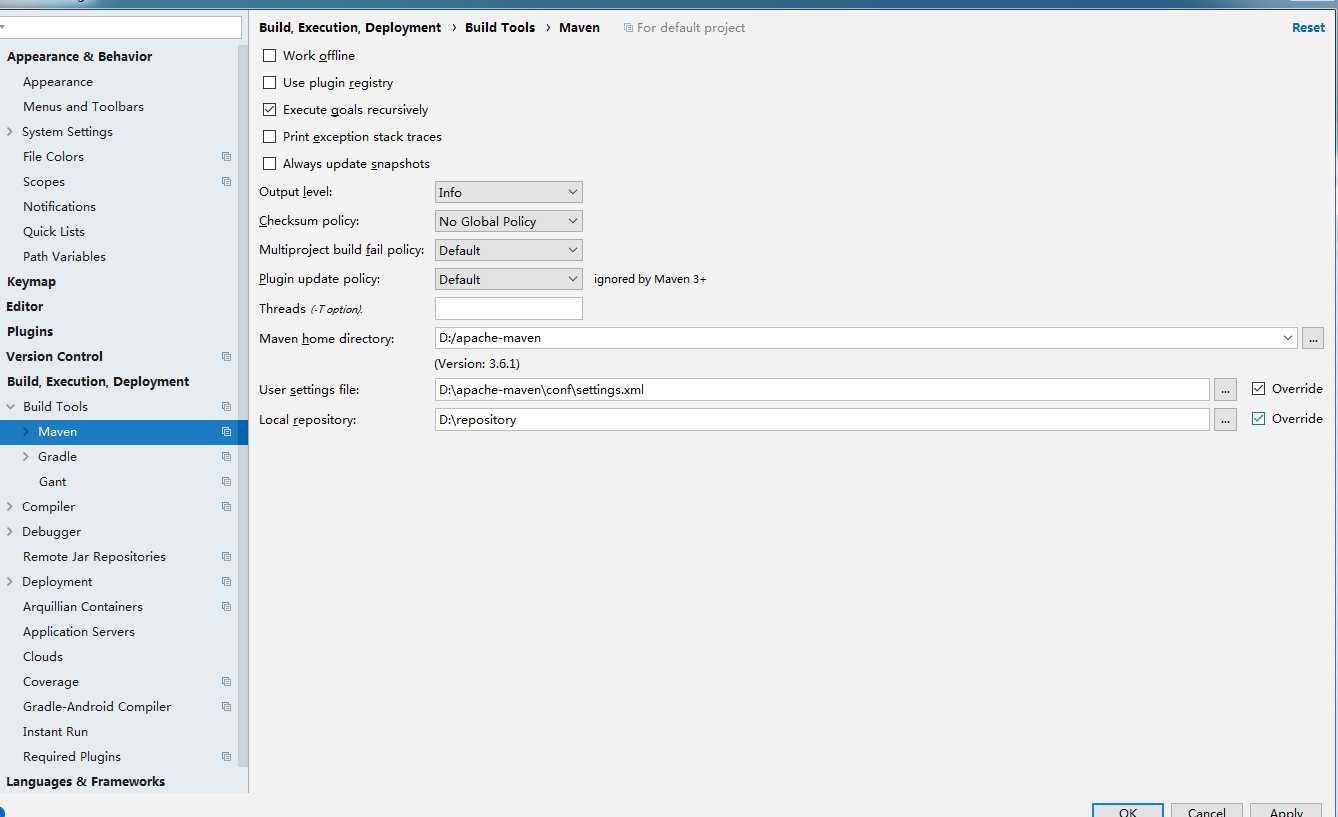Enable the Work offline checkbox

tap(269, 56)
